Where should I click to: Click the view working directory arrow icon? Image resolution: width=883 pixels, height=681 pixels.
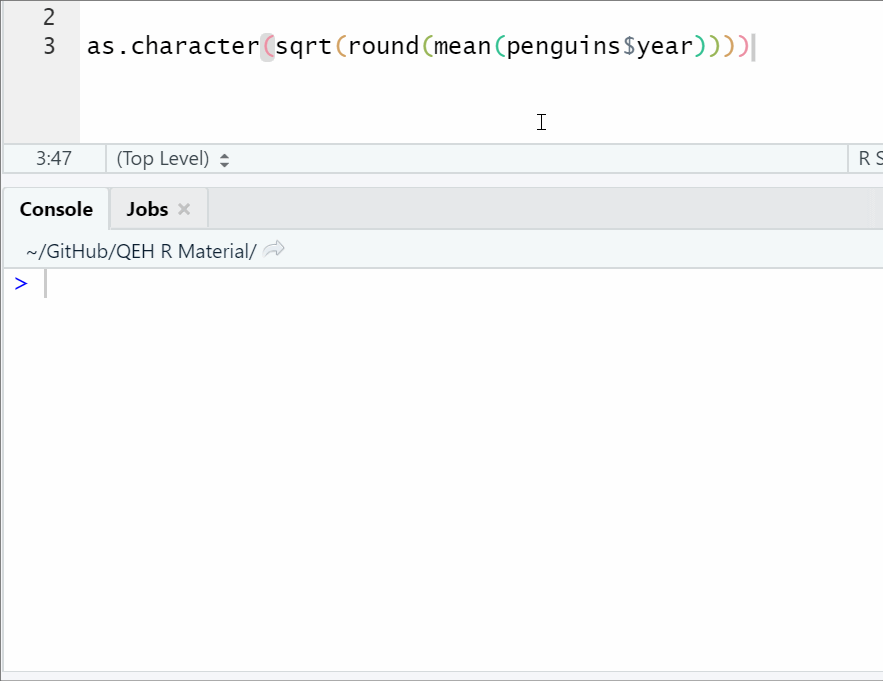point(274,250)
